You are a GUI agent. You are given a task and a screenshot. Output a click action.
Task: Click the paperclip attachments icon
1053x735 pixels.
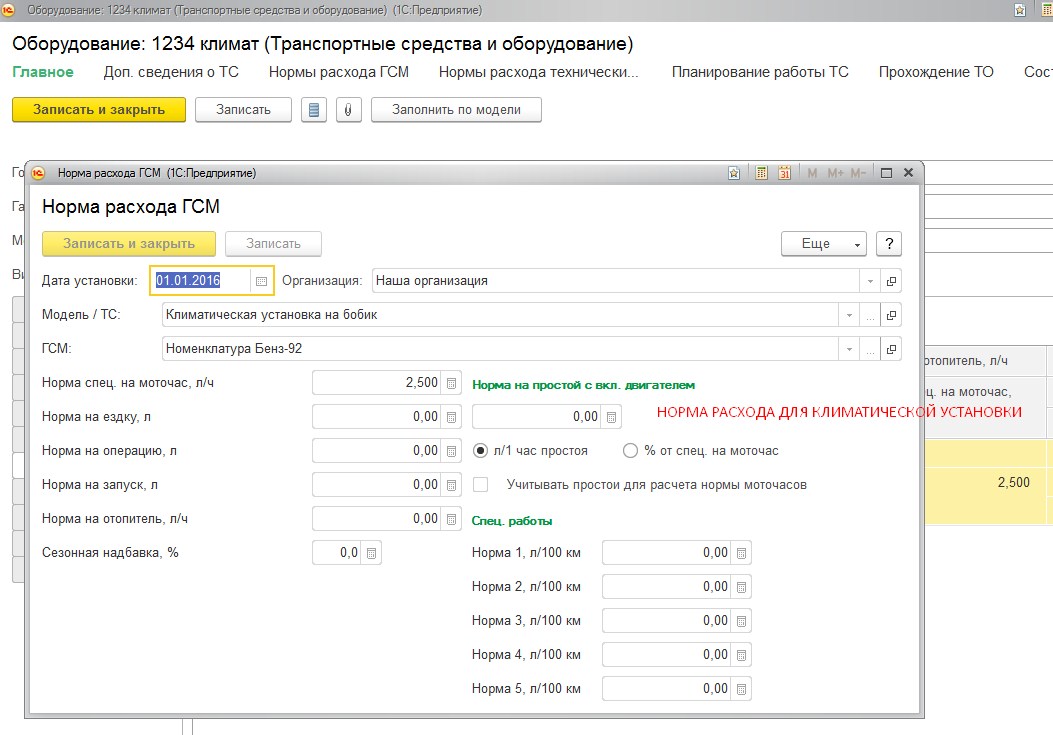[347, 110]
